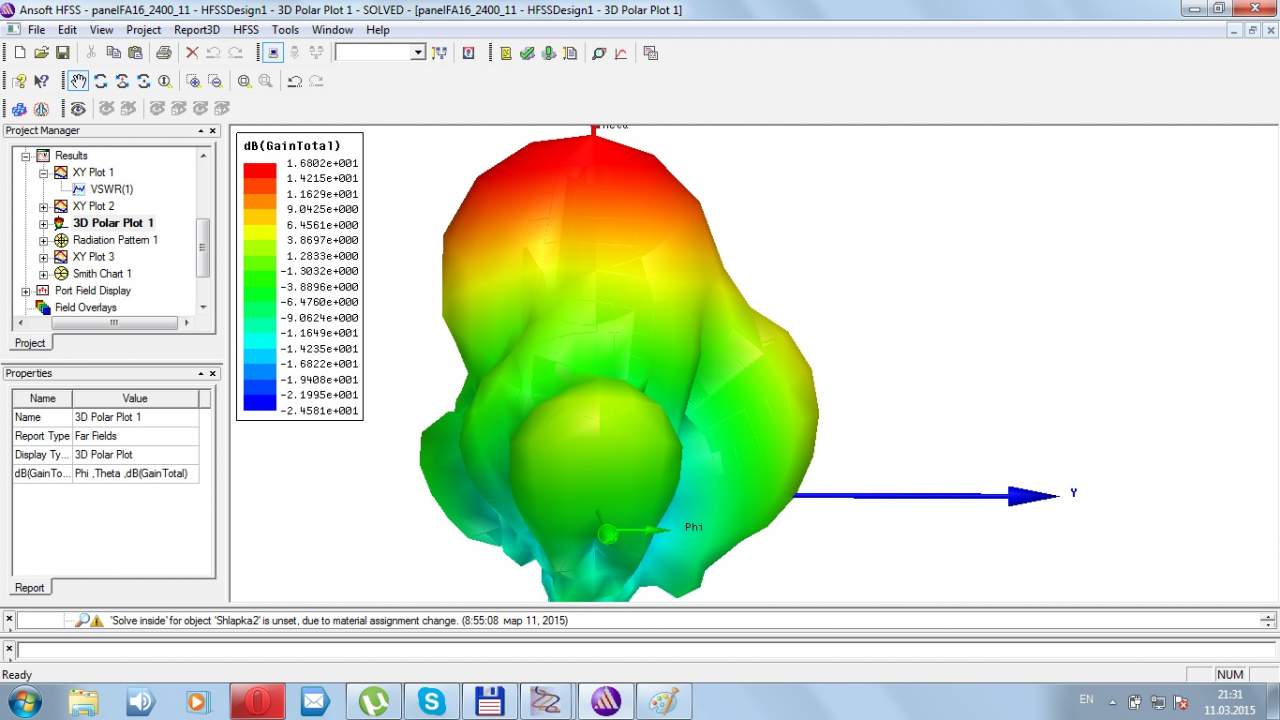Collapse the Results tree node
Viewport: 1280px width, 720px height.
(x=27, y=156)
